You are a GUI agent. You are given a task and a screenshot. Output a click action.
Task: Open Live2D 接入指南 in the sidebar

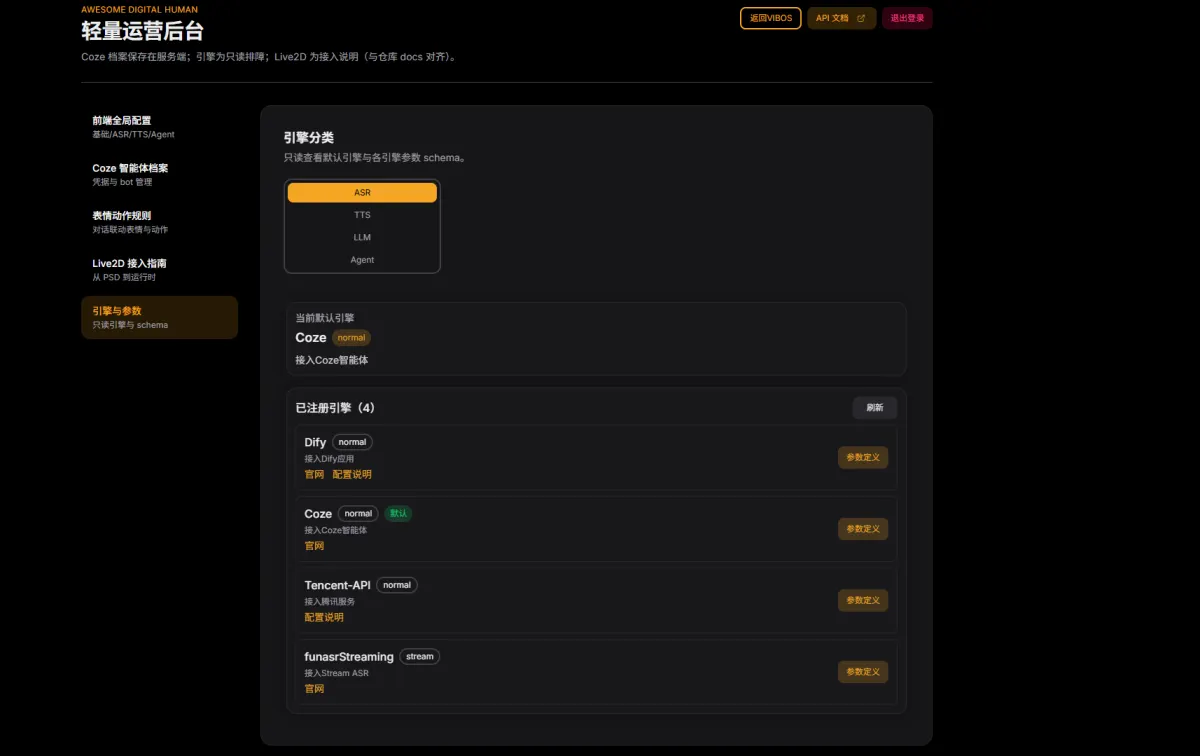coord(159,270)
